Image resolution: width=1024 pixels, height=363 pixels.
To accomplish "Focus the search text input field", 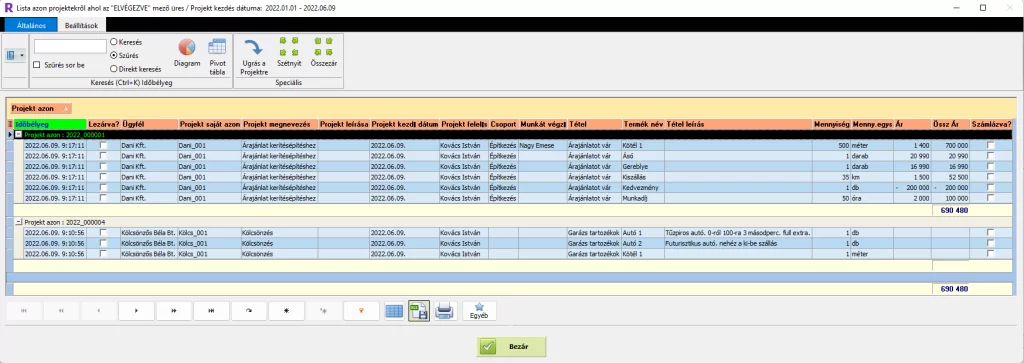I will (70, 46).
